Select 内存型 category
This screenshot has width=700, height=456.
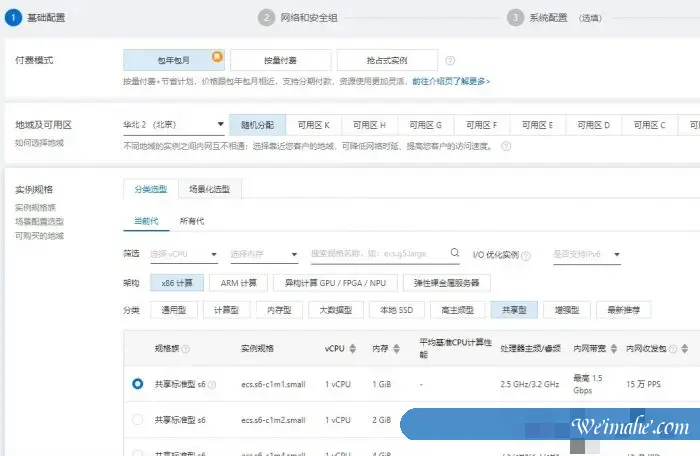[x=279, y=310]
